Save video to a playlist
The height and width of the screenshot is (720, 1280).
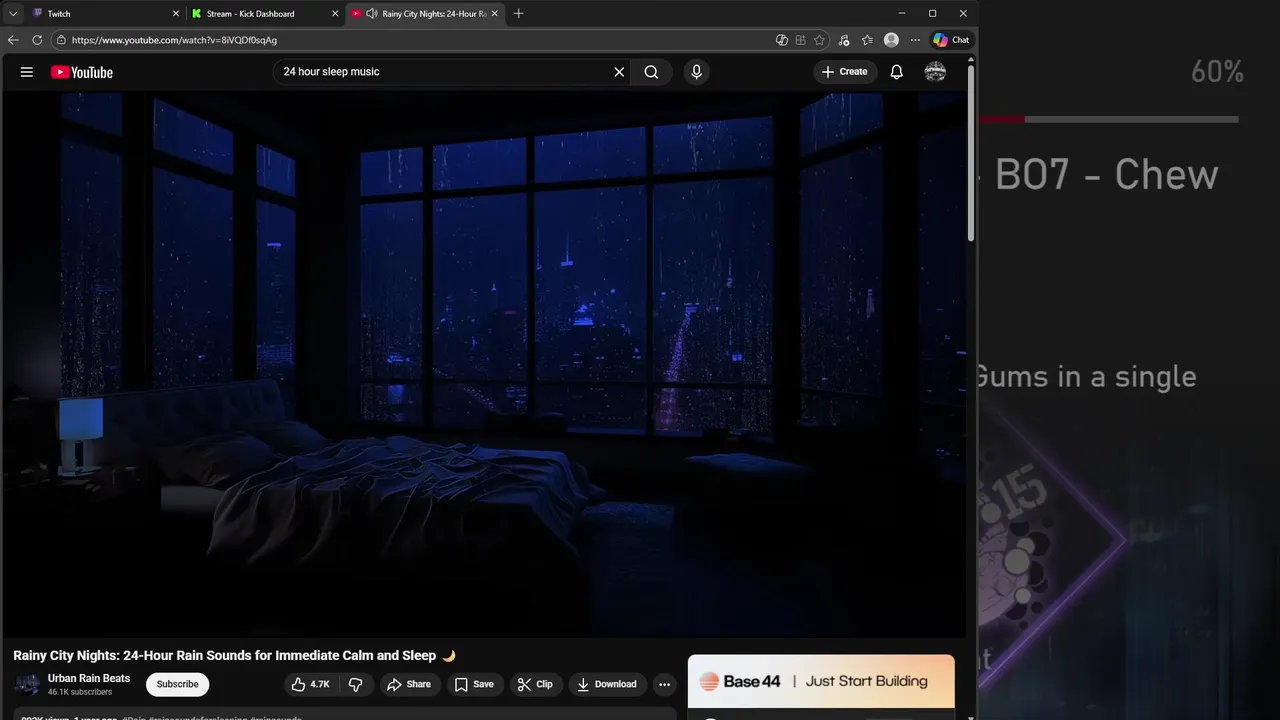click(474, 684)
